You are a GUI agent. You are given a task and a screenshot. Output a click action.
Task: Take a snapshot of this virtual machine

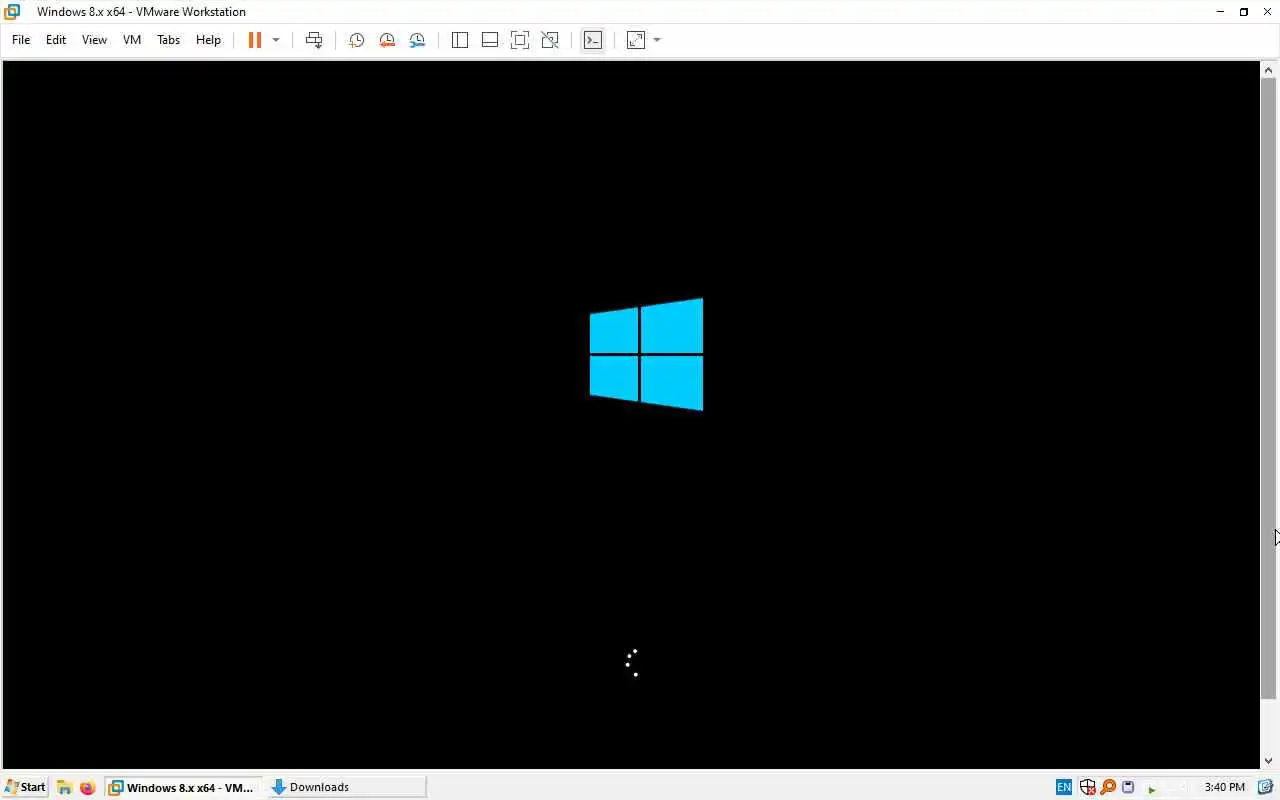[x=356, y=40]
